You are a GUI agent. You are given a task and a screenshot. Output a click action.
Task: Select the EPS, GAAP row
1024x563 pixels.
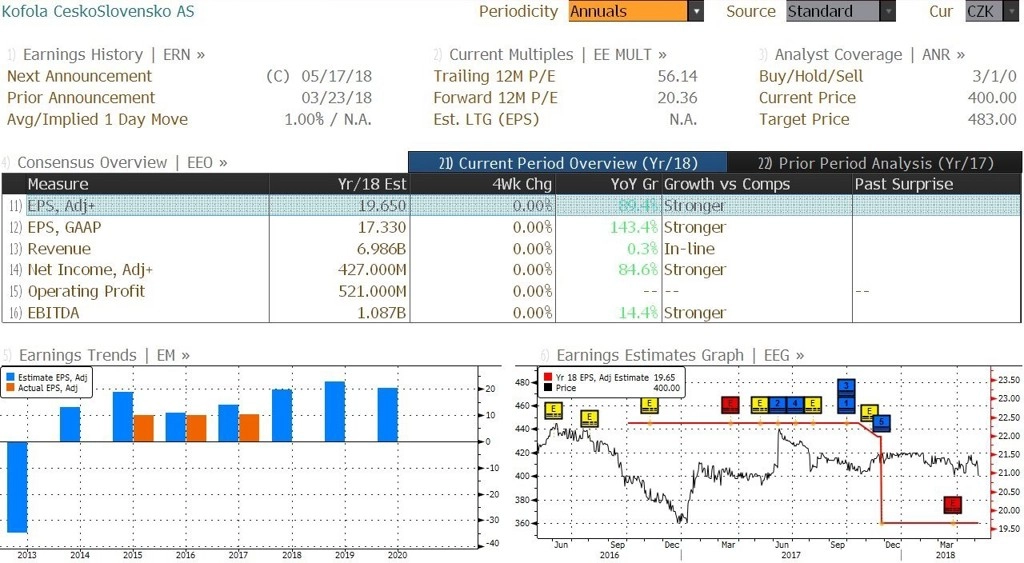point(511,227)
